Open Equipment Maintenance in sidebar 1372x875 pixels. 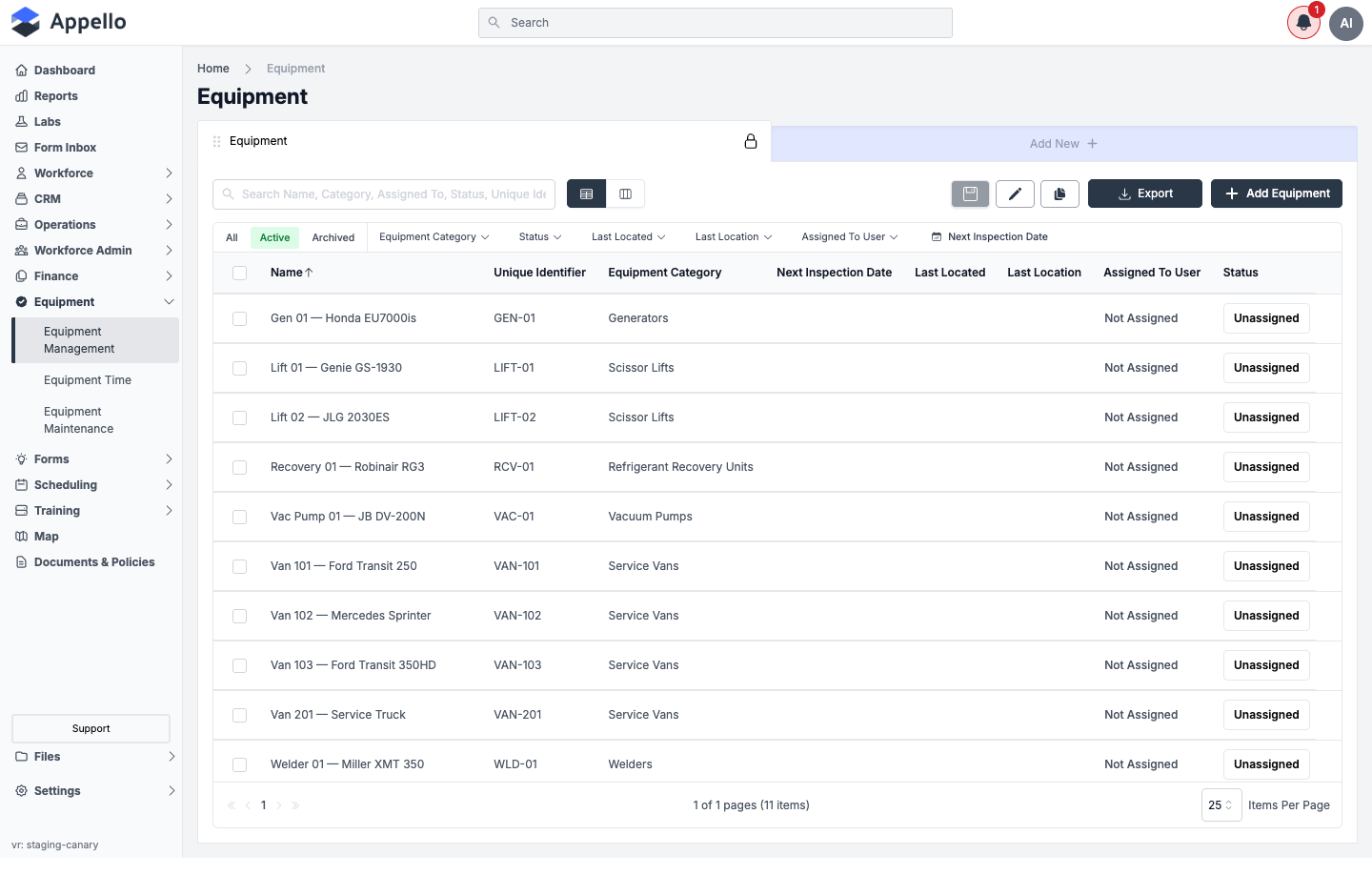coord(79,420)
